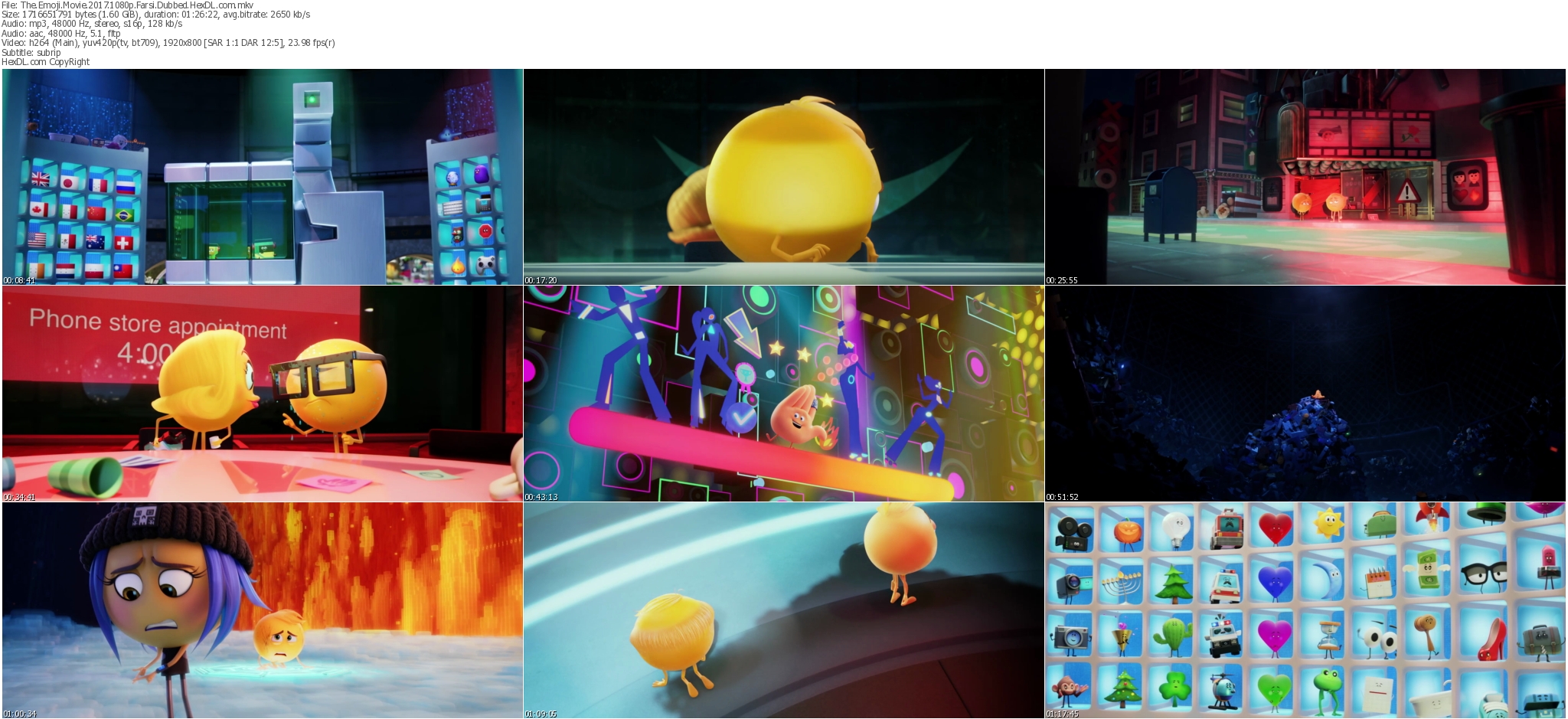
Task: Click the smiling sun emoji
Action: pyautogui.click(x=1328, y=525)
